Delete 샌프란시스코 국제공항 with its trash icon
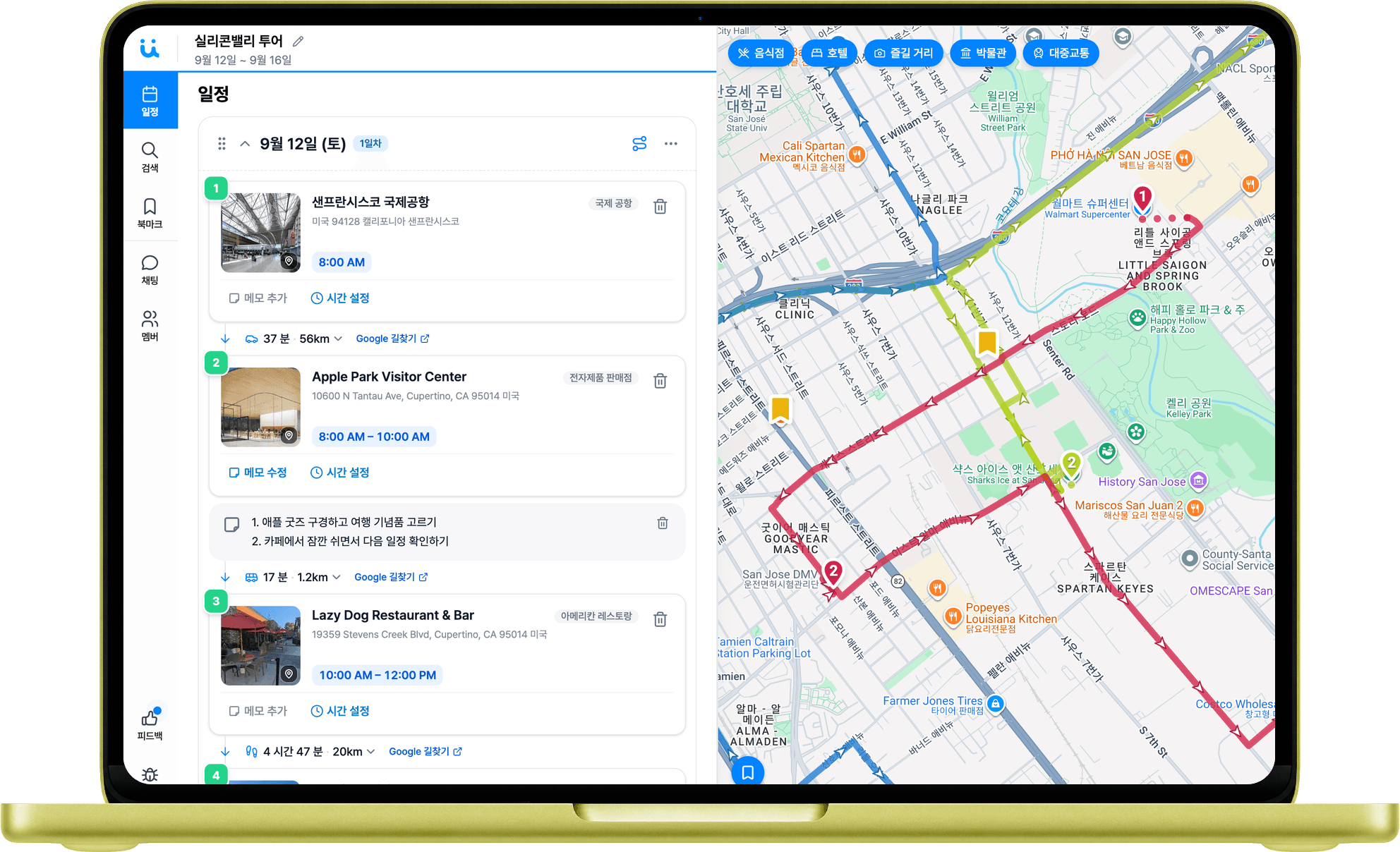Screen dimensions: 1400x852 pos(660,207)
